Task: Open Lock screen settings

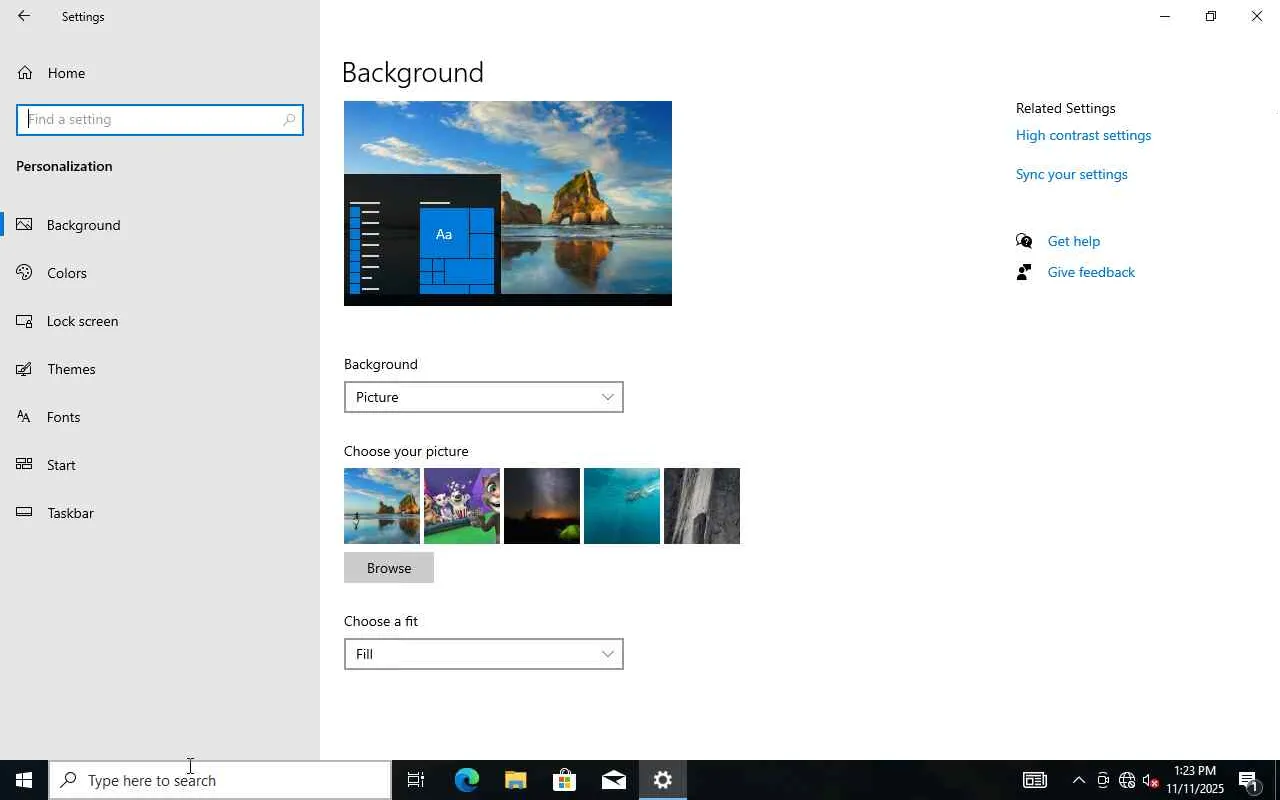Action: [x=160, y=321]
